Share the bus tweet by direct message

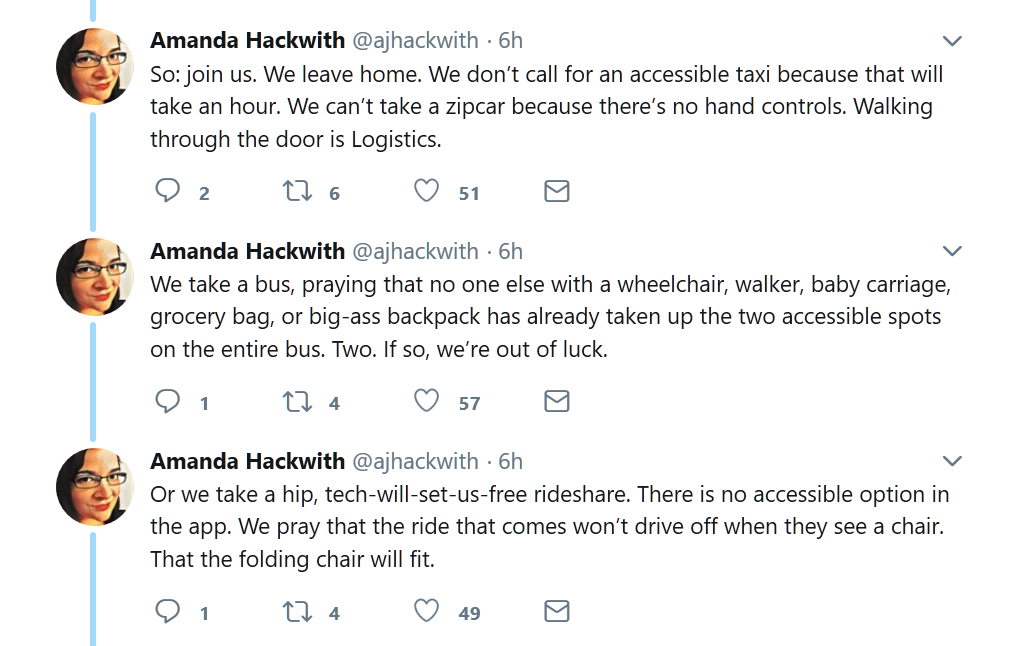[x=556, y=402]
